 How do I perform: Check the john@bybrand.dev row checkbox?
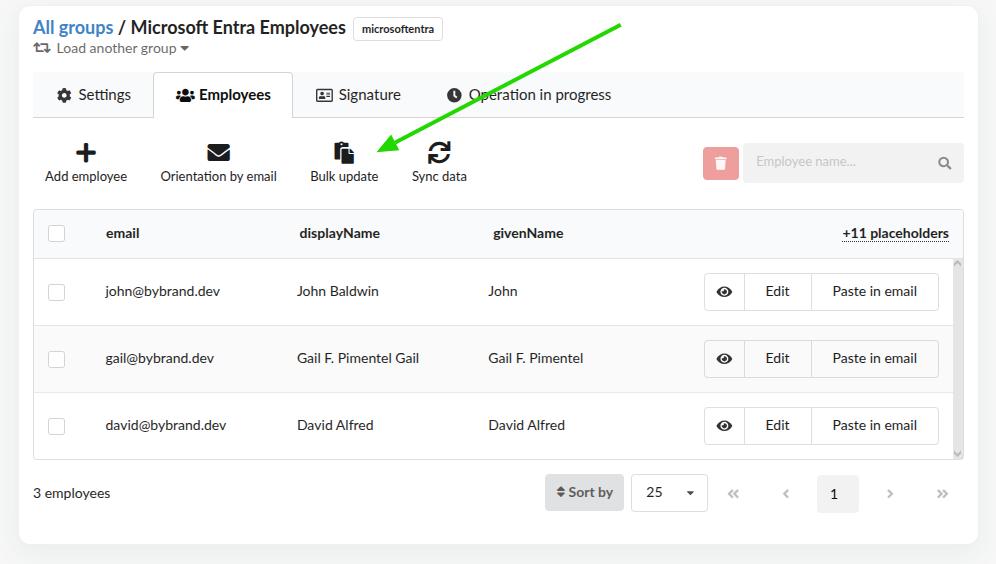click(x=57, y=292)
